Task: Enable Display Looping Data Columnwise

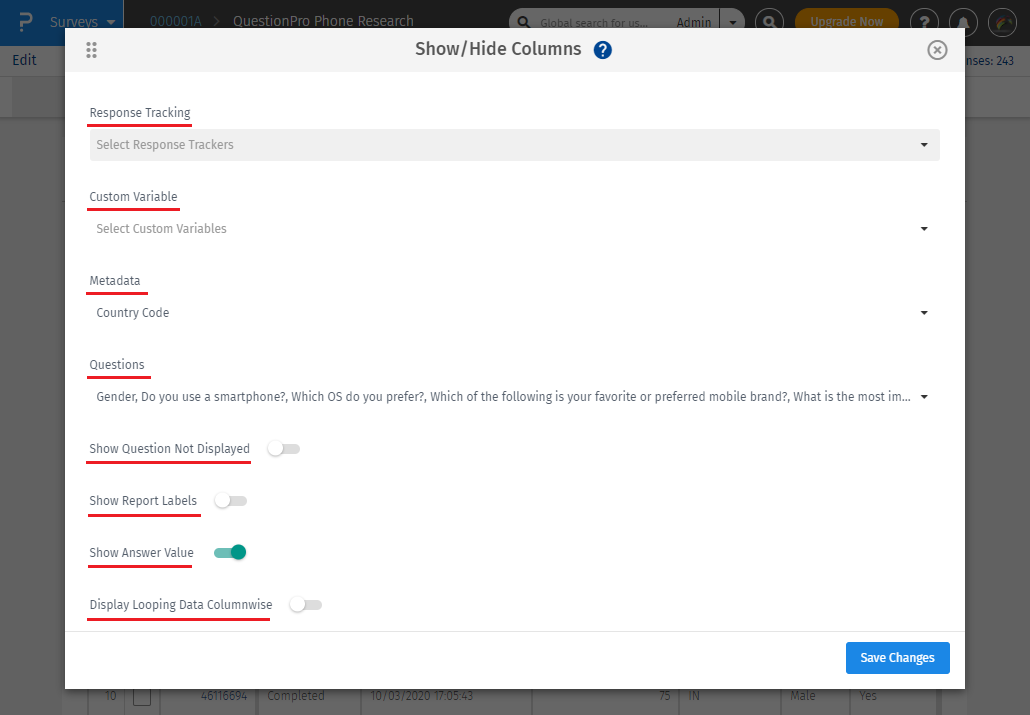Action: tap(305, 604)
